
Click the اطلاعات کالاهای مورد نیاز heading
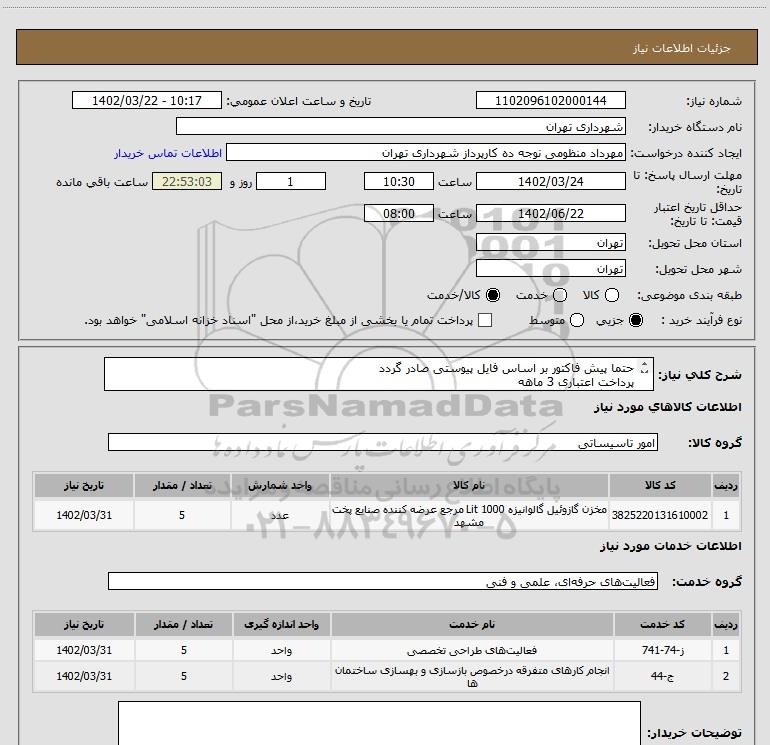pyautogui.click(x=667, y=407)
